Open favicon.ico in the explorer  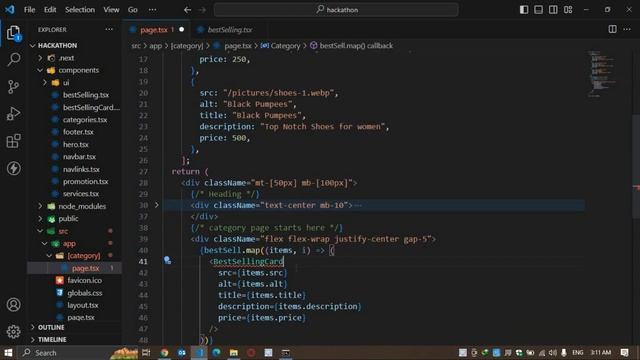84,280
